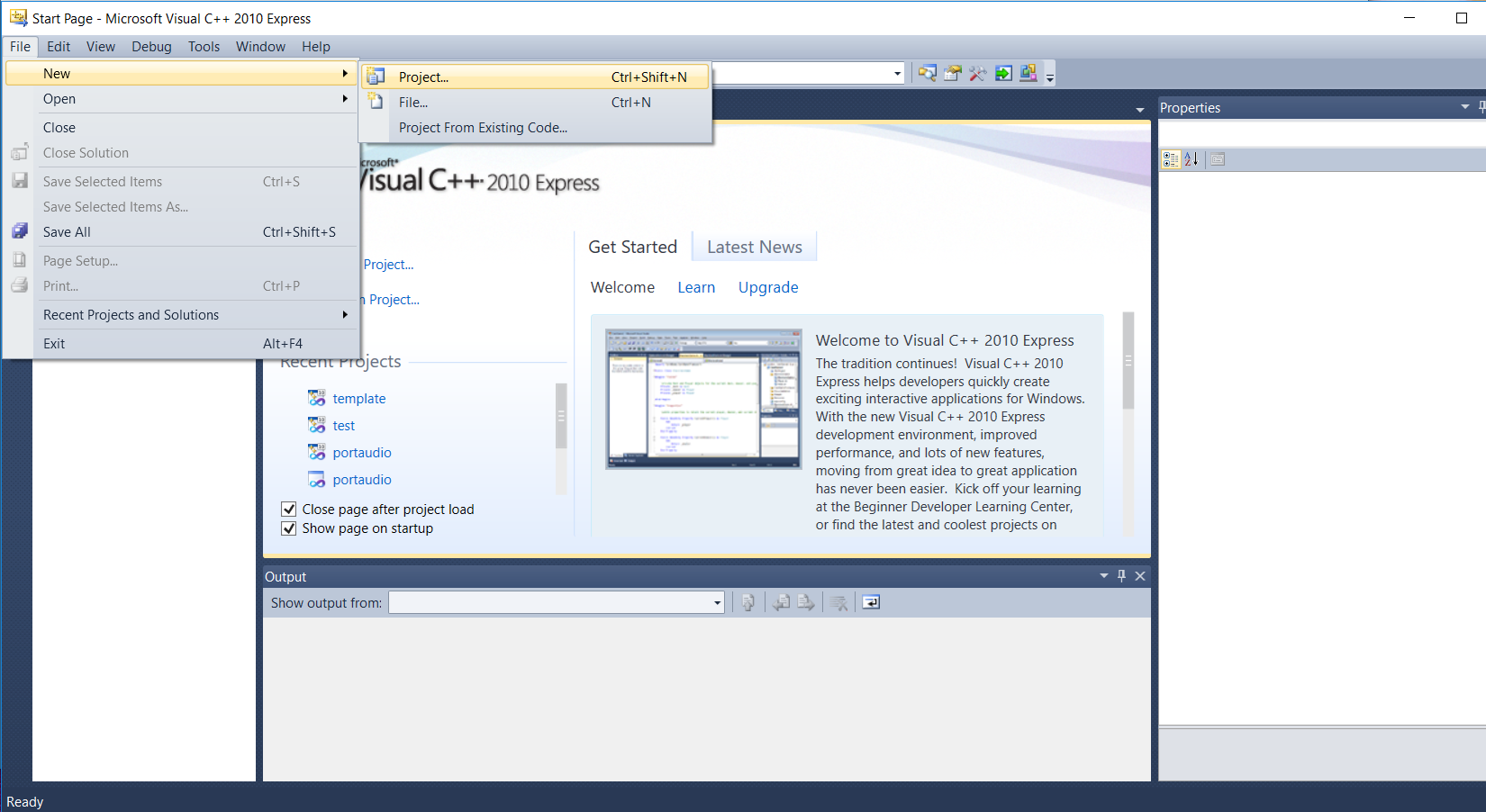Click Welcome article screenshot thumbnail

703,399
